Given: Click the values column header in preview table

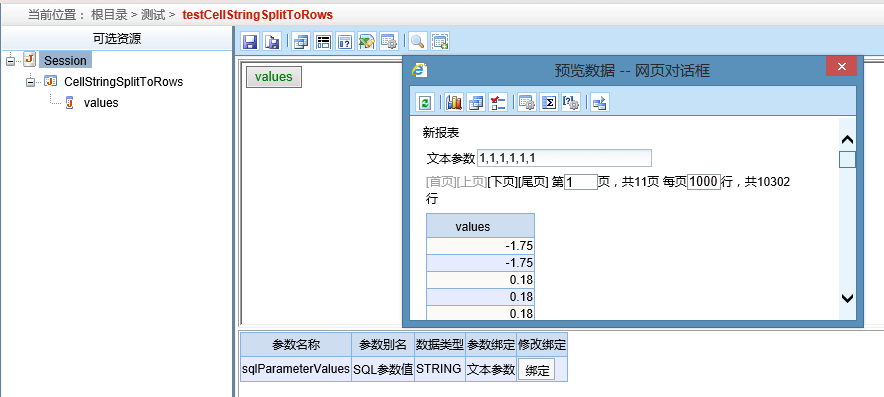Looking at the screenshot, I should click(480, 227).
